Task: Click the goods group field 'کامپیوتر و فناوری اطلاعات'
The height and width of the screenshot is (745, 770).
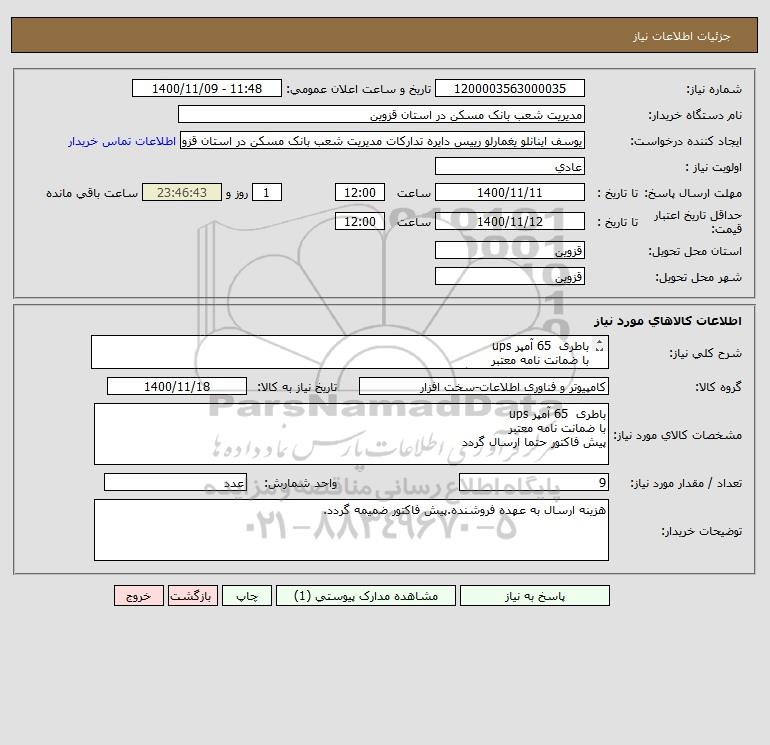Action: (484, 386)
